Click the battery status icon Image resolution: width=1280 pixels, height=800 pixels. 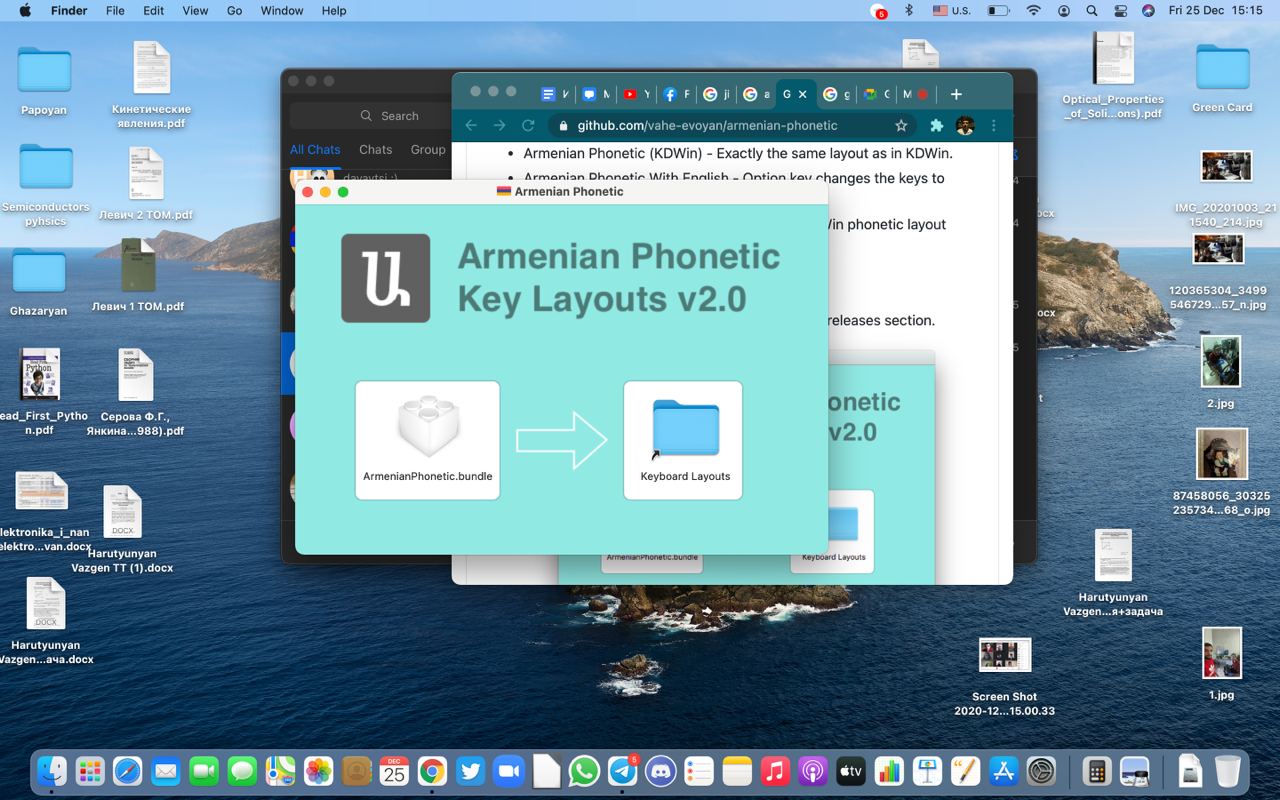(x=998, y=11)
